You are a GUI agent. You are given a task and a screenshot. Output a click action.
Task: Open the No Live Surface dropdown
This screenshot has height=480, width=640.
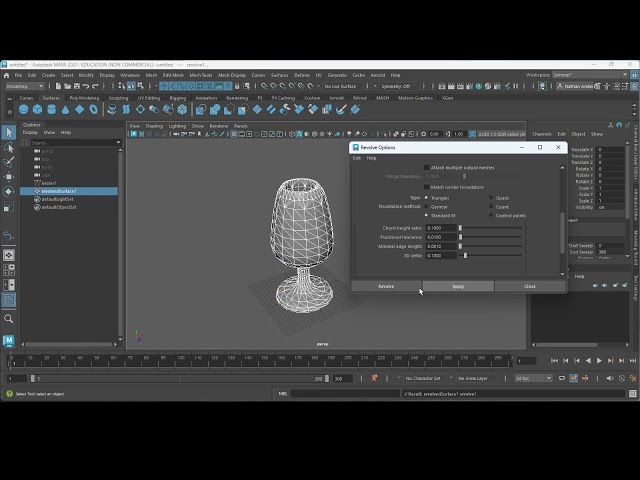341,86
